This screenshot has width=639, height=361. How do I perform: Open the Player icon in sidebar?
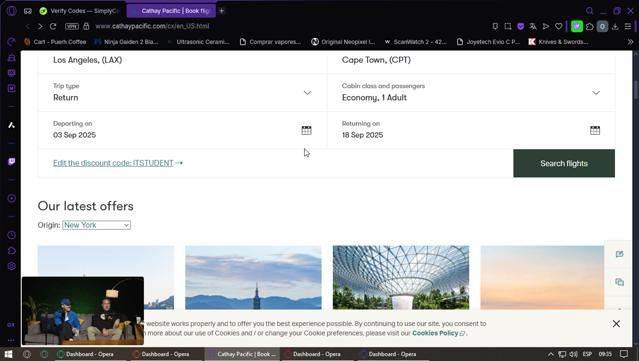pyautogui.click(x=11, y=198)
